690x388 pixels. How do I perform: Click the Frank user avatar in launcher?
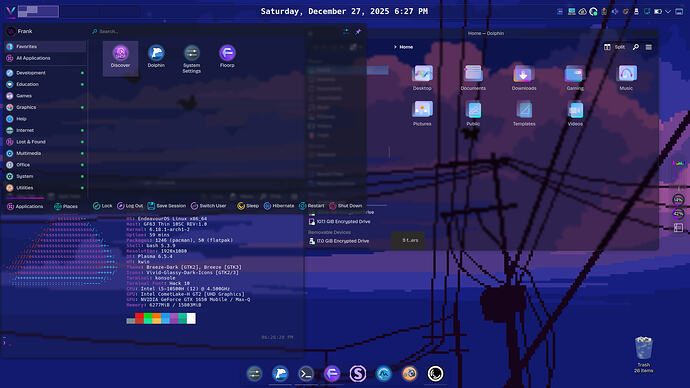pos(11,31)
